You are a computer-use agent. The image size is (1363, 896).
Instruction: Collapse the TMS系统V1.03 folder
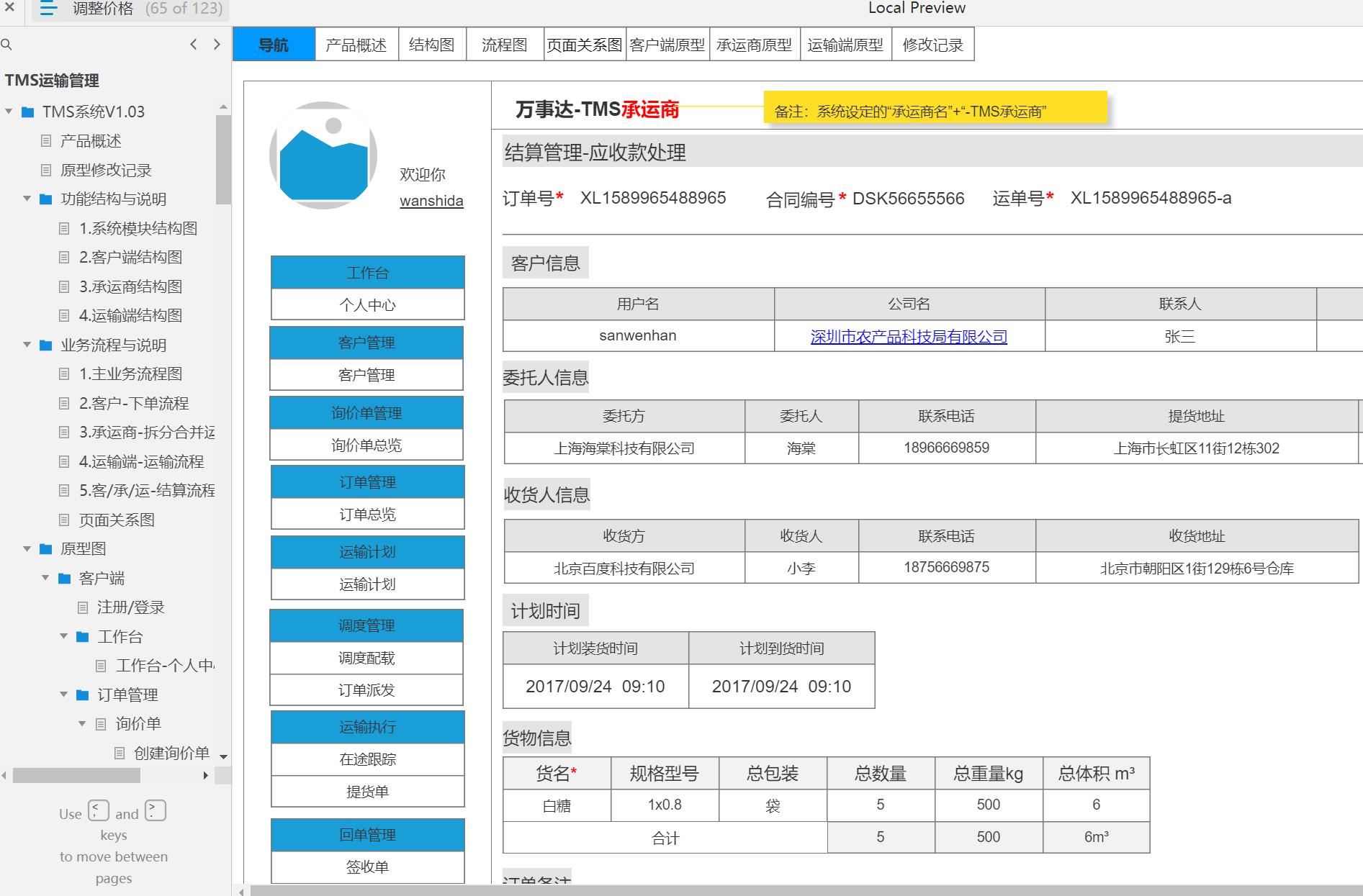pyautogui.click(x=9, y=112)
